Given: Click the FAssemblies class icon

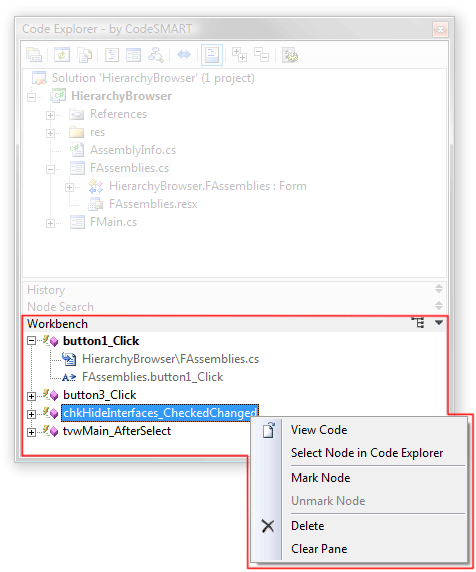Looking at the screenshot, I should click(x=96, y=186).
